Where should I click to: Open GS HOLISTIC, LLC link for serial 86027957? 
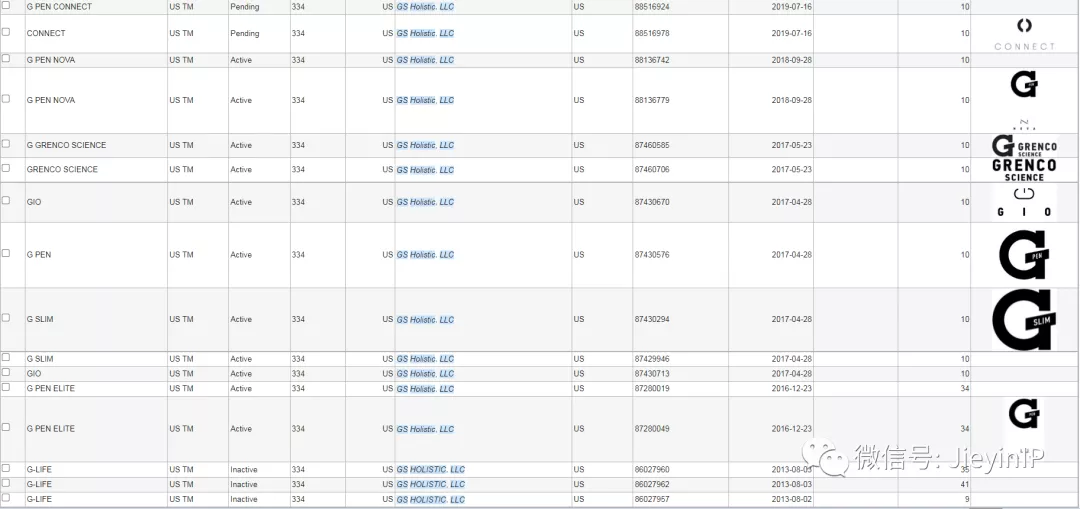(430, 499)
